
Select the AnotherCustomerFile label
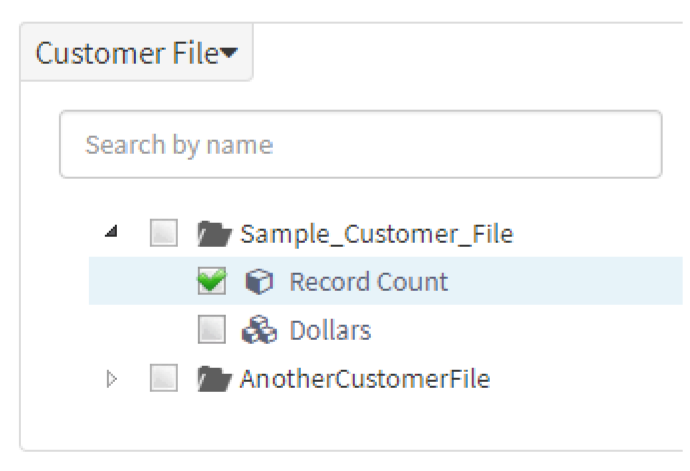point(365,379)
